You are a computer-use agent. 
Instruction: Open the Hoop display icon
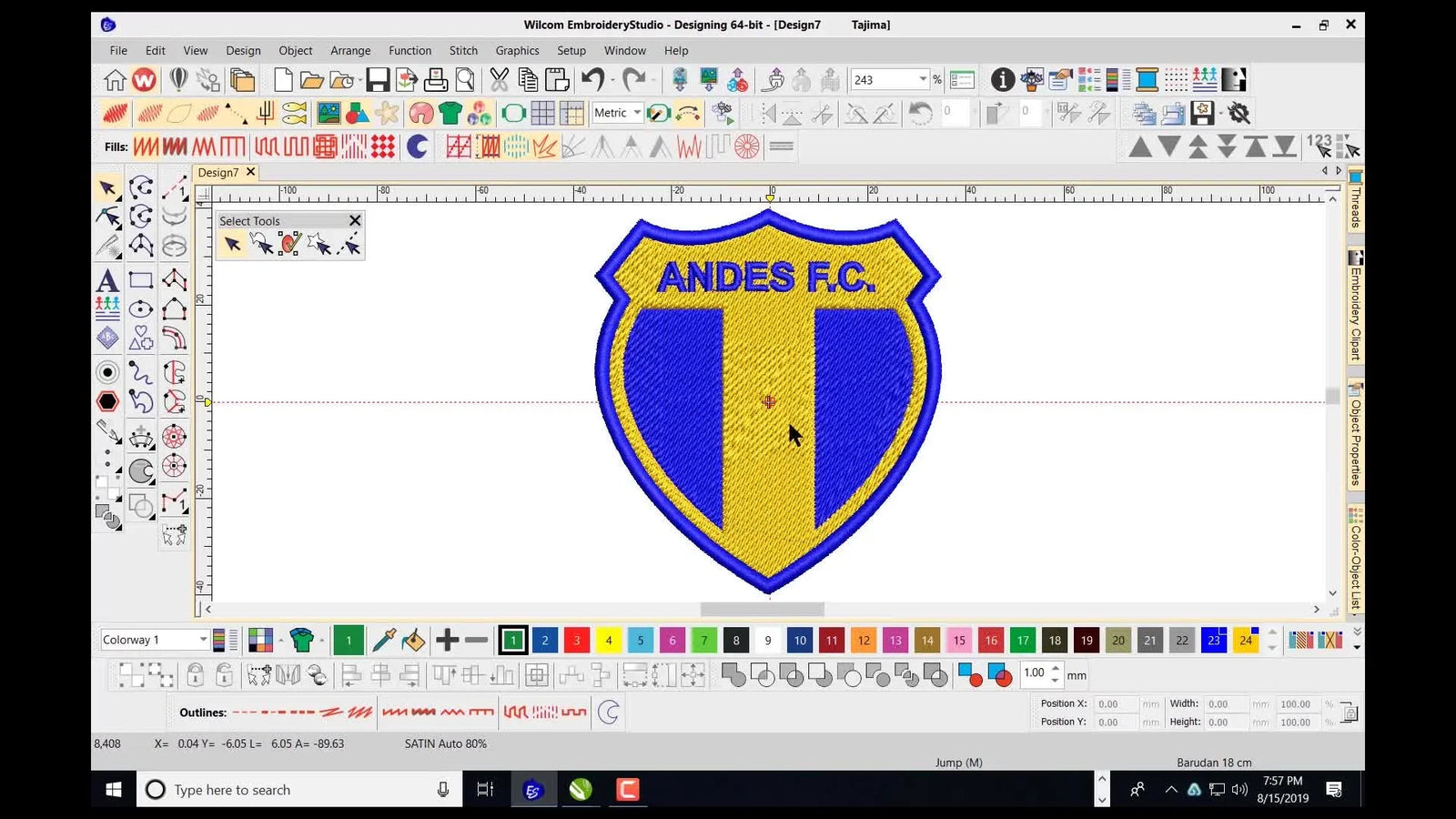coord(512,113)
